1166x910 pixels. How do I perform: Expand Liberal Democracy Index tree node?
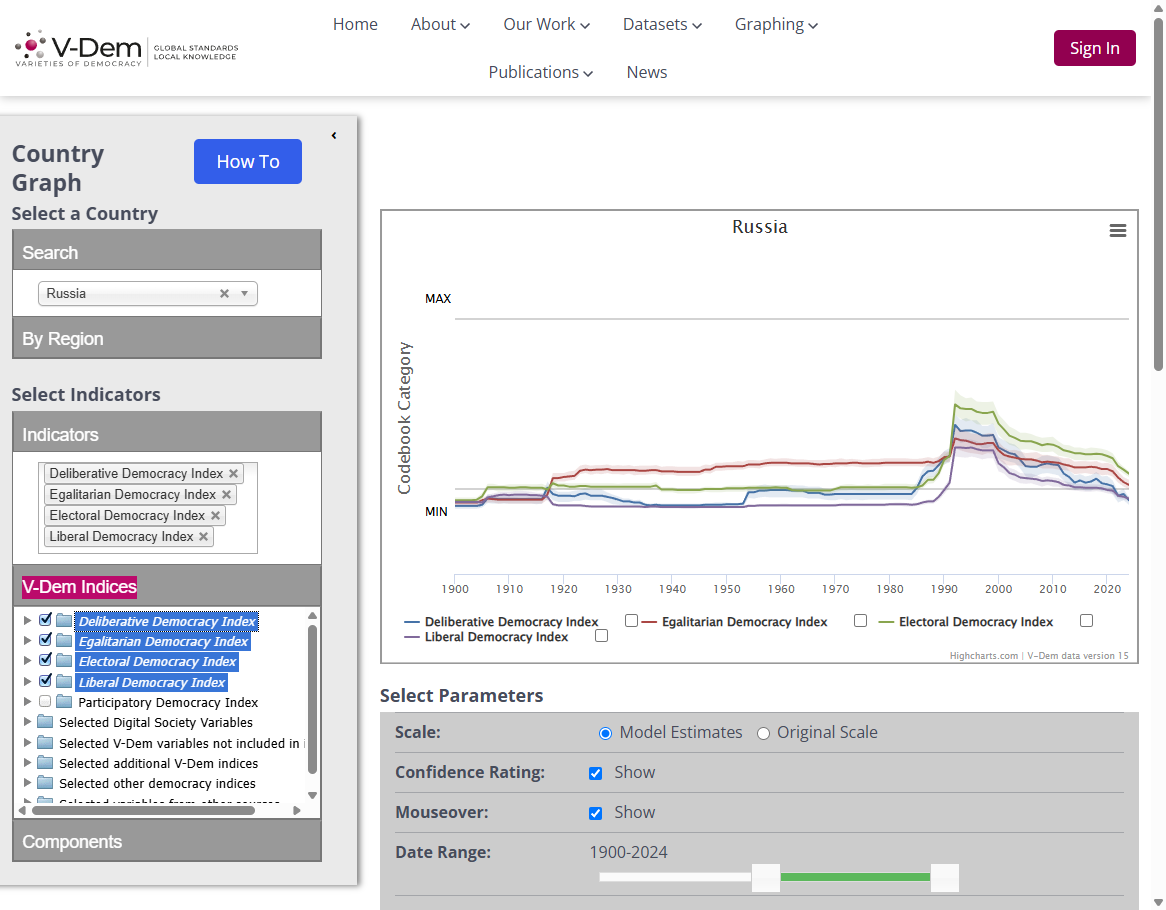28,681
